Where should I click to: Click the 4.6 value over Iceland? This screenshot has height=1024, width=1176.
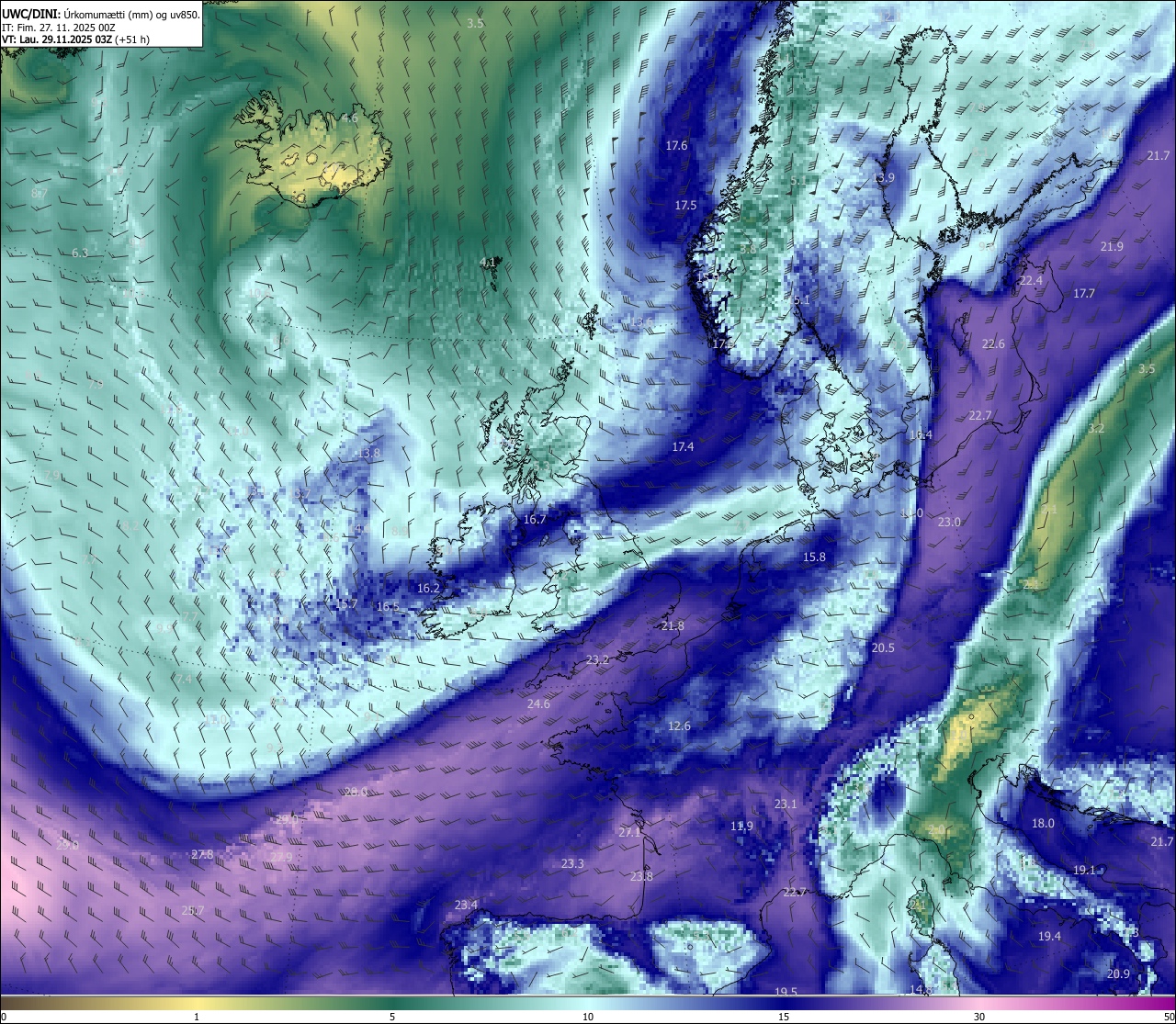[x=350, y=118]
